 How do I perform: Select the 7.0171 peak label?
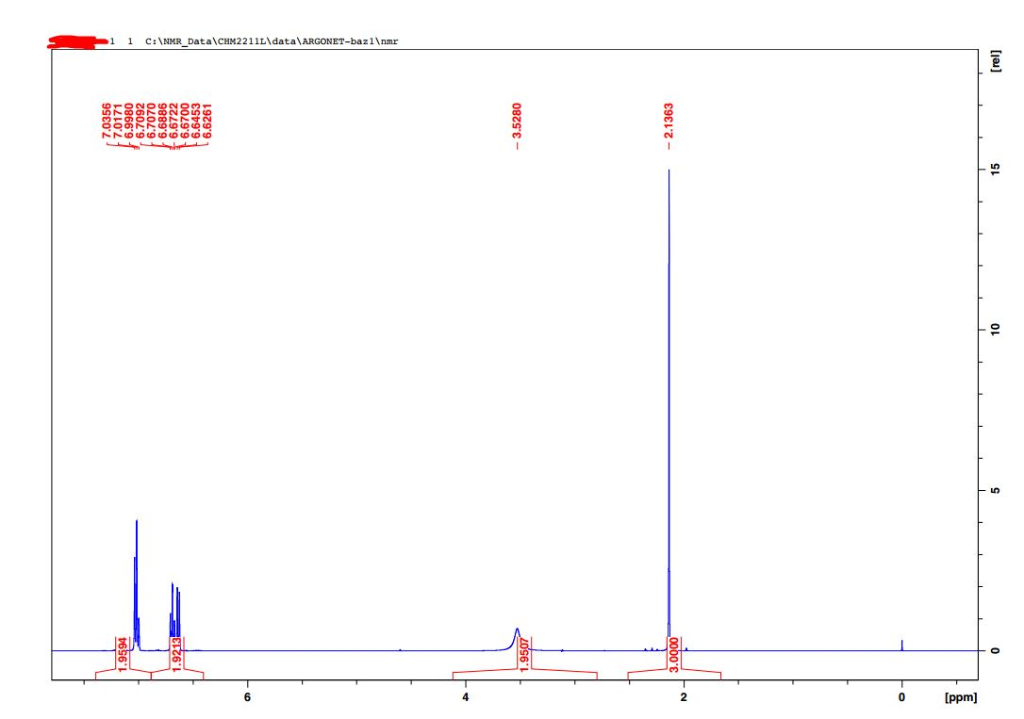pos(118,120)
